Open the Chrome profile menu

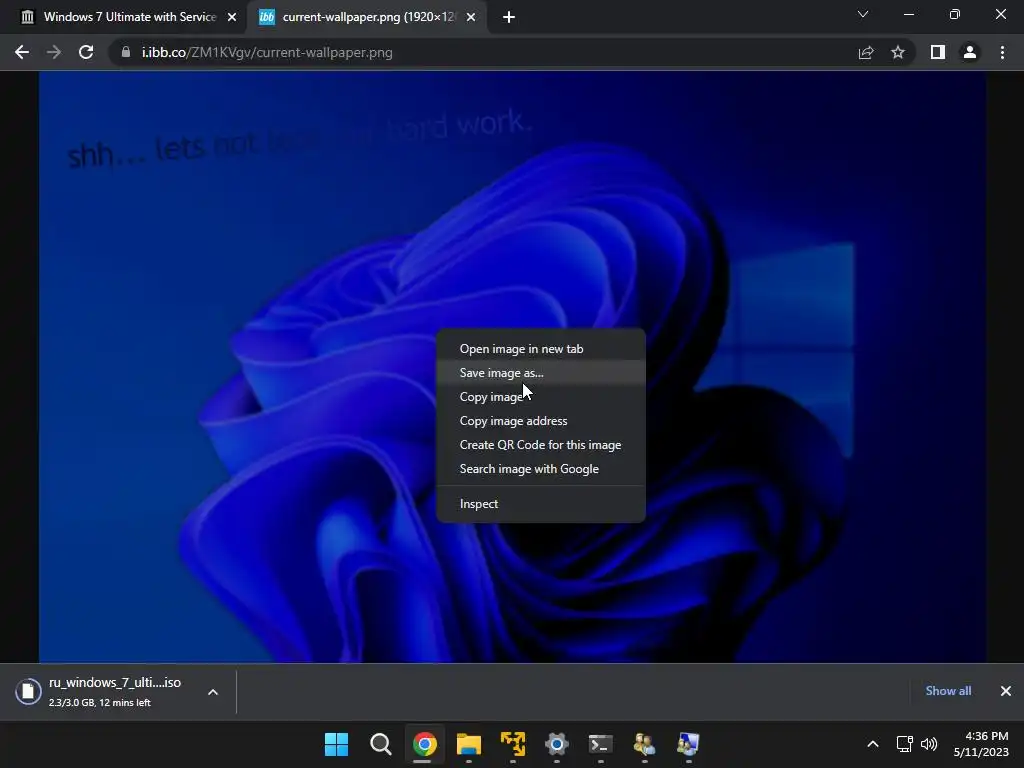970,52
